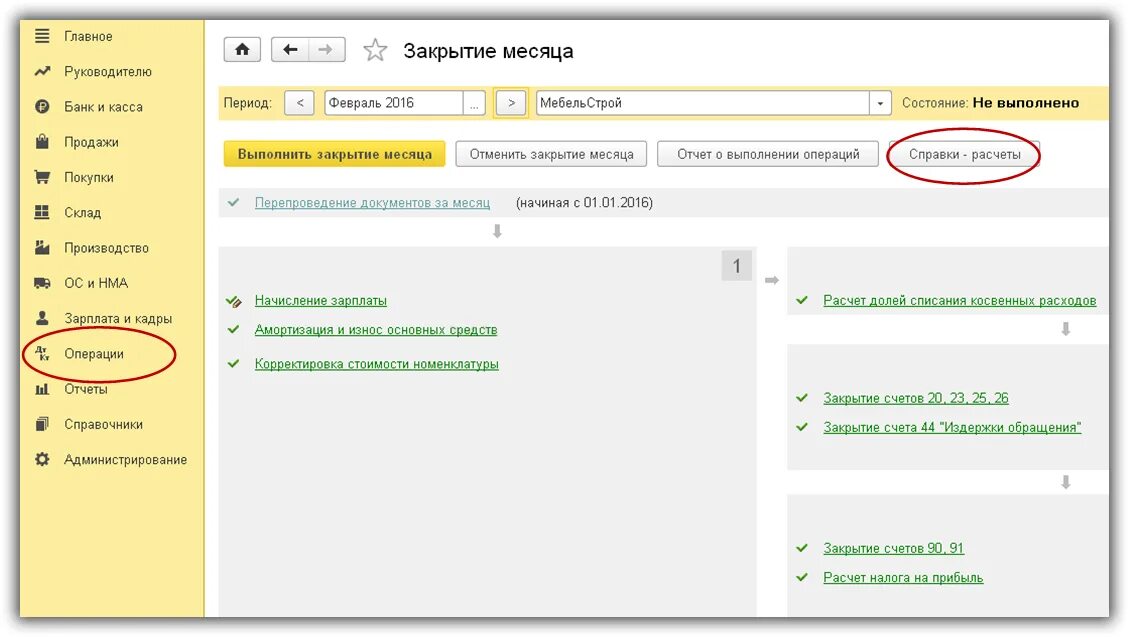Click the Операции Дт/Кт icon
1129x637 pixels.
click(42, 353)
